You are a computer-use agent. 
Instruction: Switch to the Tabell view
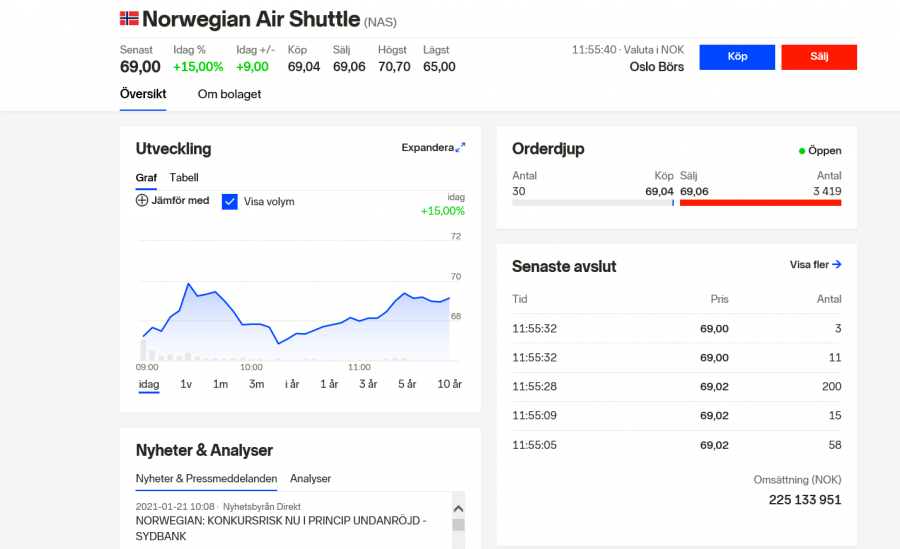coord(184,177)
